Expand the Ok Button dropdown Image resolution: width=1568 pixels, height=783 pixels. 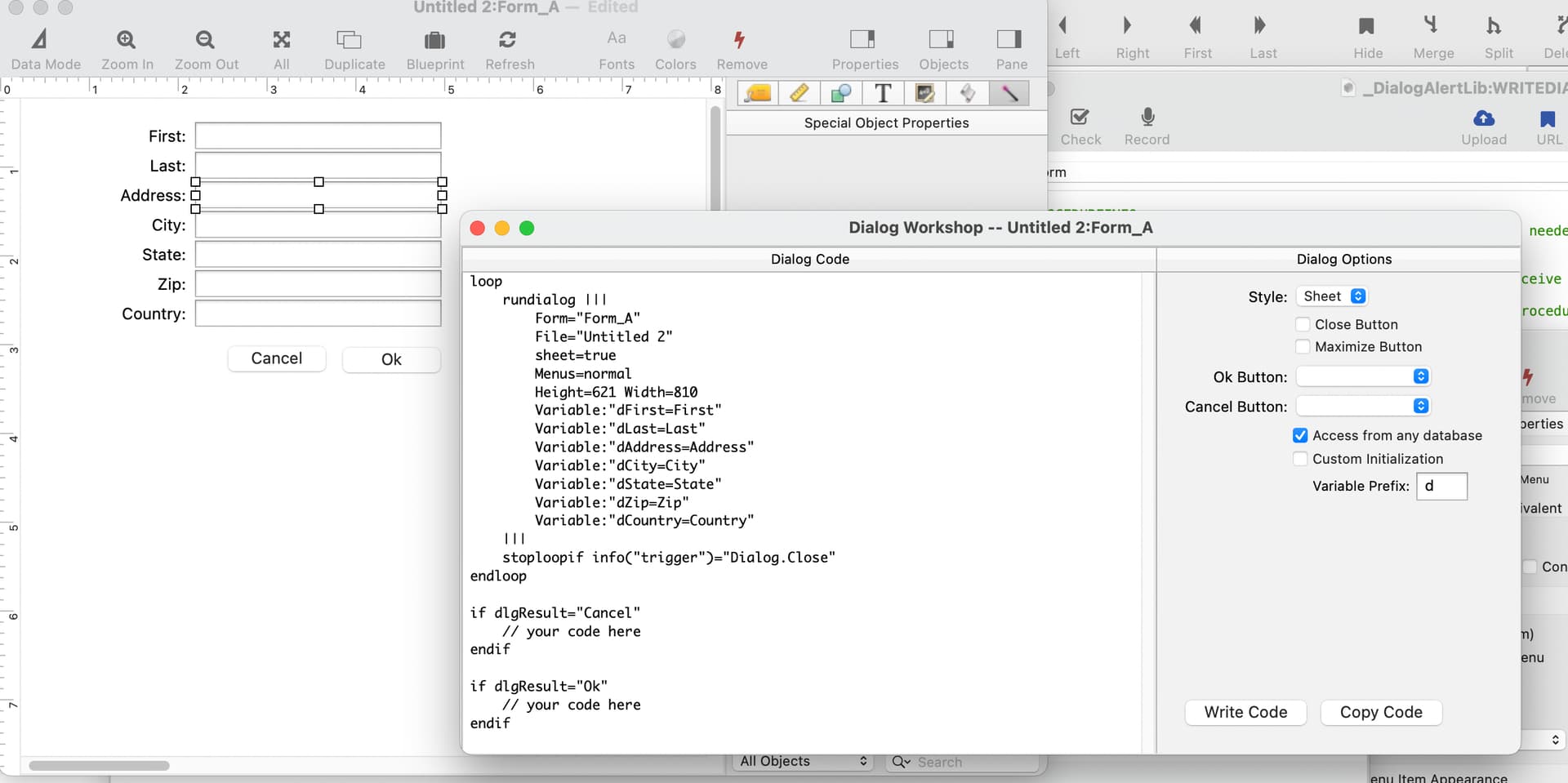pyautogui.click(x=1363, y=376)
